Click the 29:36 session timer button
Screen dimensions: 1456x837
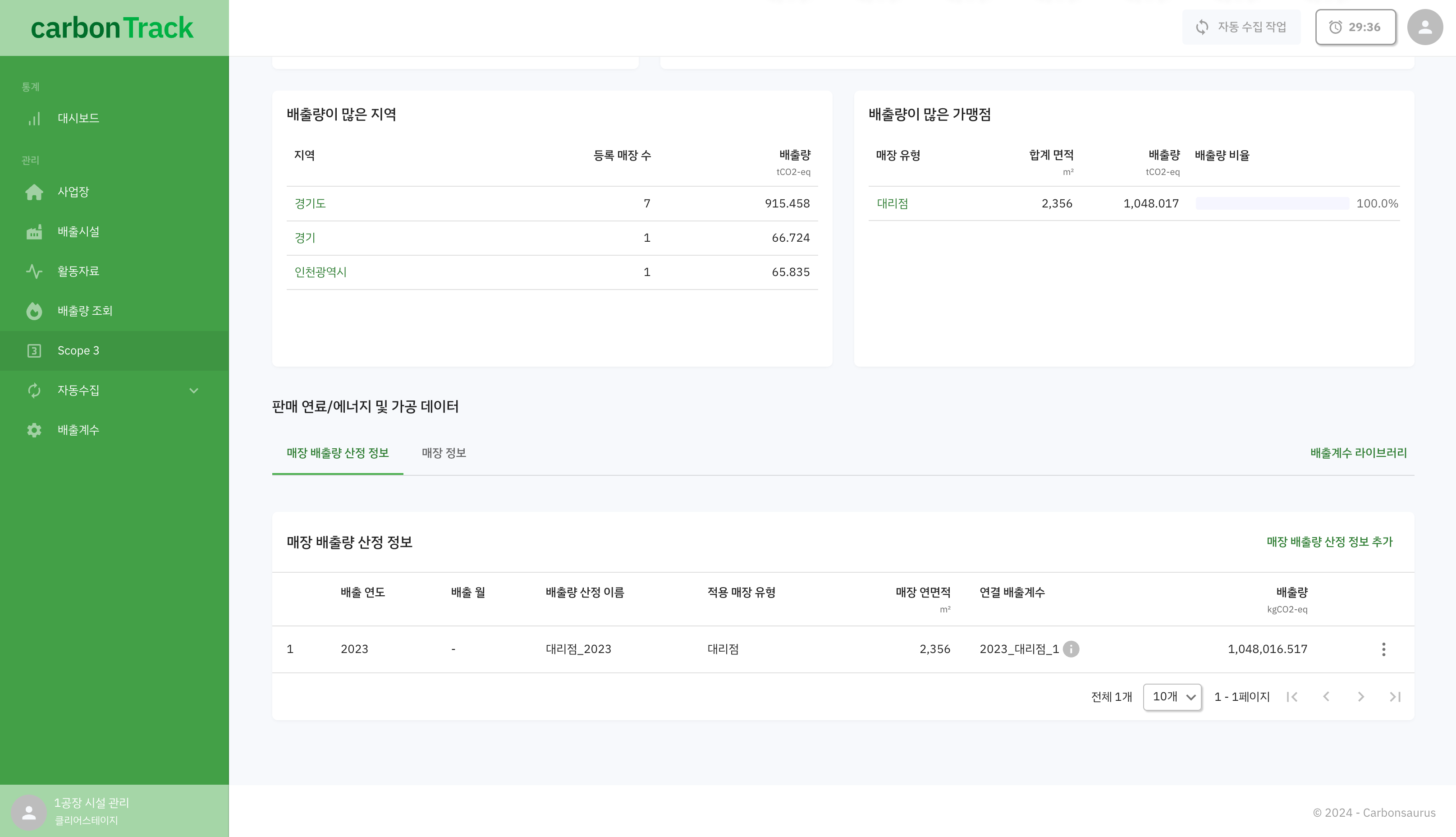coord(1355,27)
